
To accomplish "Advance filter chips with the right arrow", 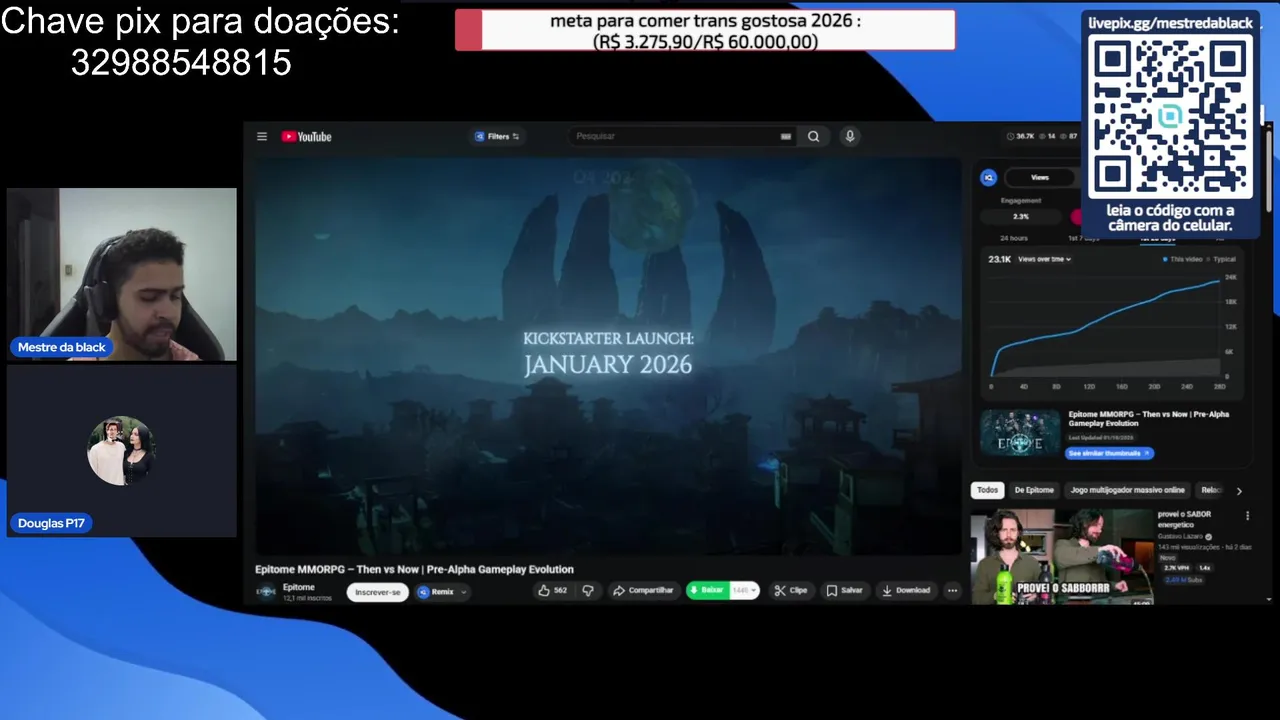I will point(1239,491).
